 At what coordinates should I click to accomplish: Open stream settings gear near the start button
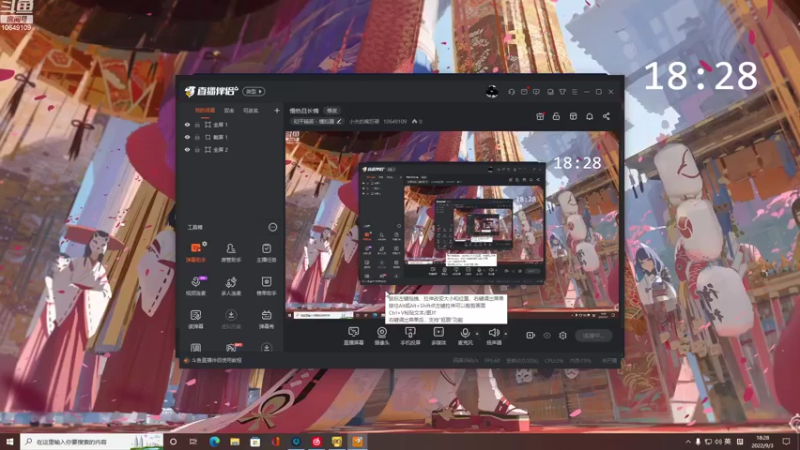click(563, 335)
